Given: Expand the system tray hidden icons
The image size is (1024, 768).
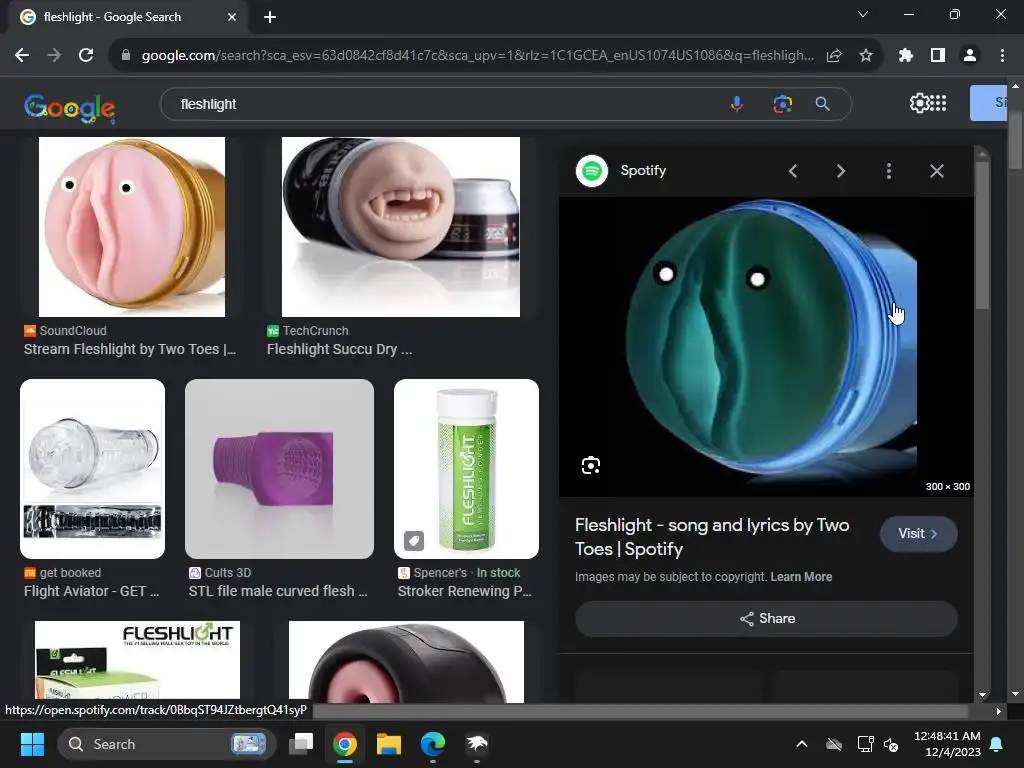Looking at the screenshot, I should tap(802, 744).
